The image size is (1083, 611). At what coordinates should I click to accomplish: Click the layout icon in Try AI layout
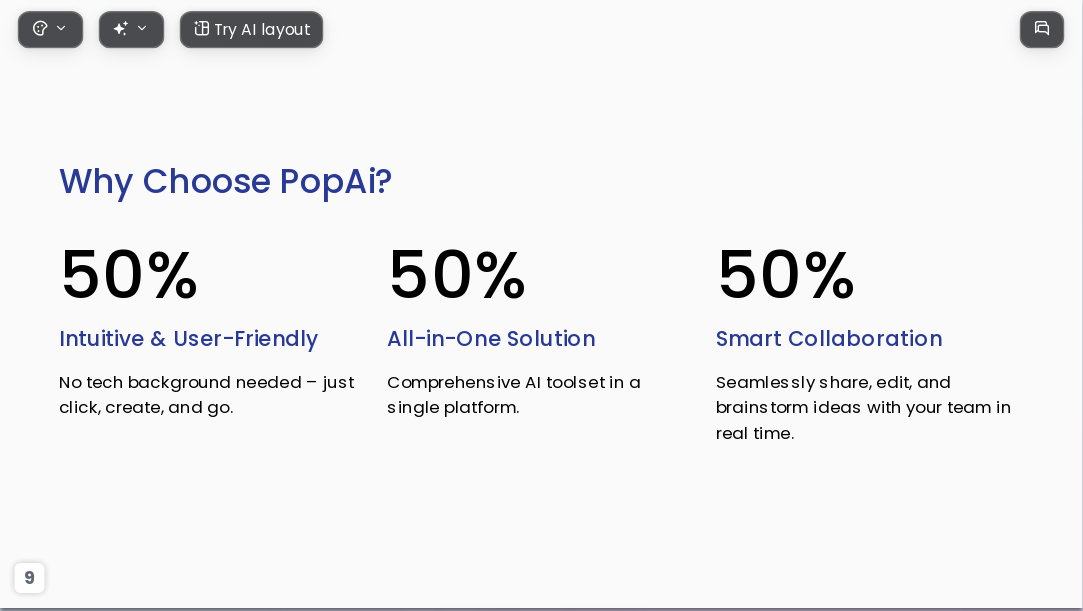click(x=201, y=29)
